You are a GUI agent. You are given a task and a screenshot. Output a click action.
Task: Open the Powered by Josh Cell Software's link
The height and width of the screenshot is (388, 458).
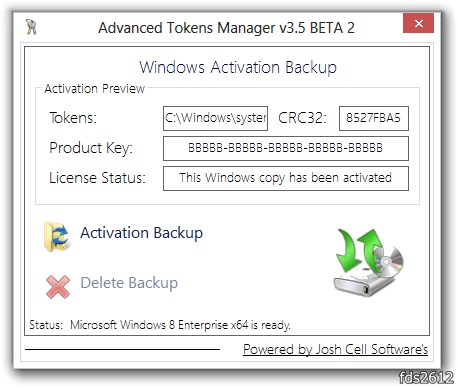(x=335, y=349)
